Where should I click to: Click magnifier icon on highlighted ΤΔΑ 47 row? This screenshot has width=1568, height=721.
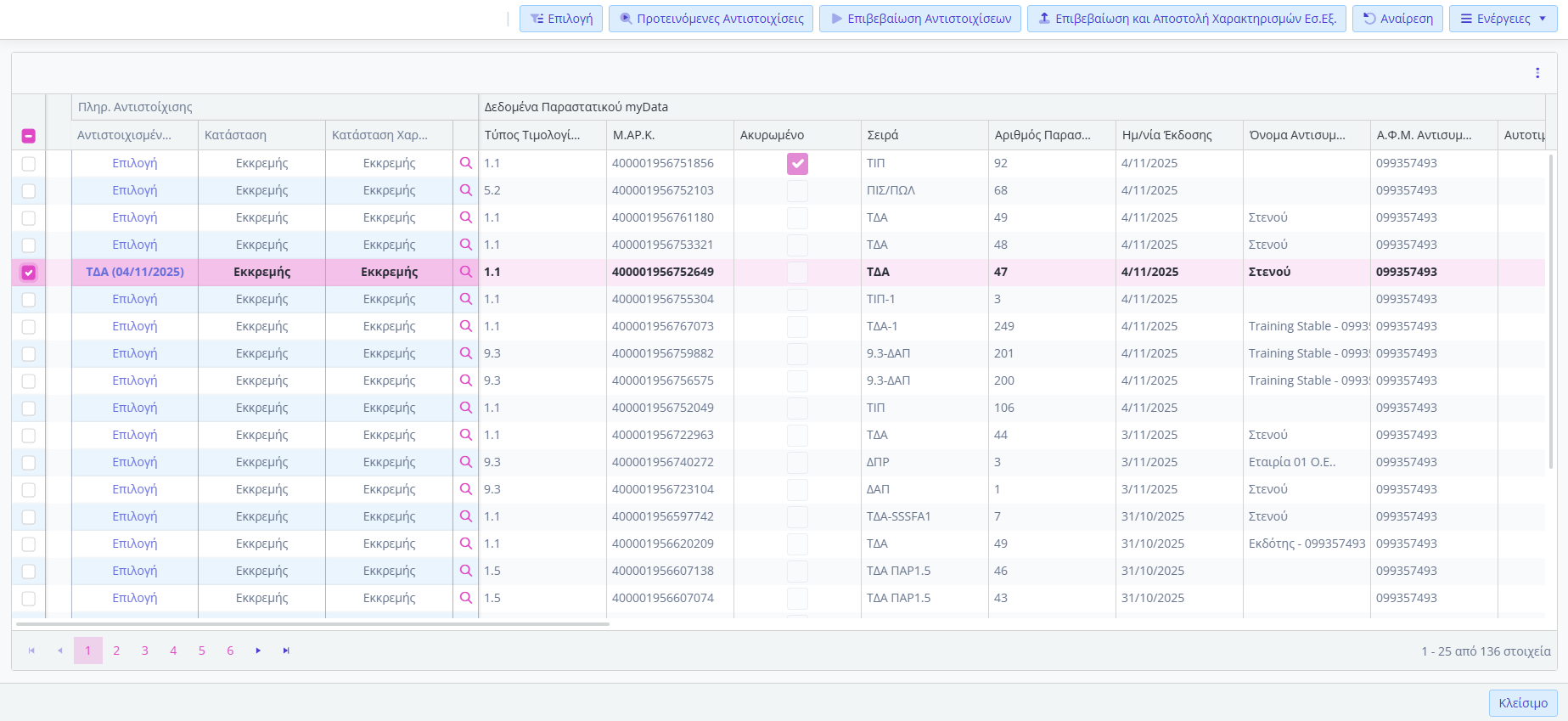[x=465, y=272]
